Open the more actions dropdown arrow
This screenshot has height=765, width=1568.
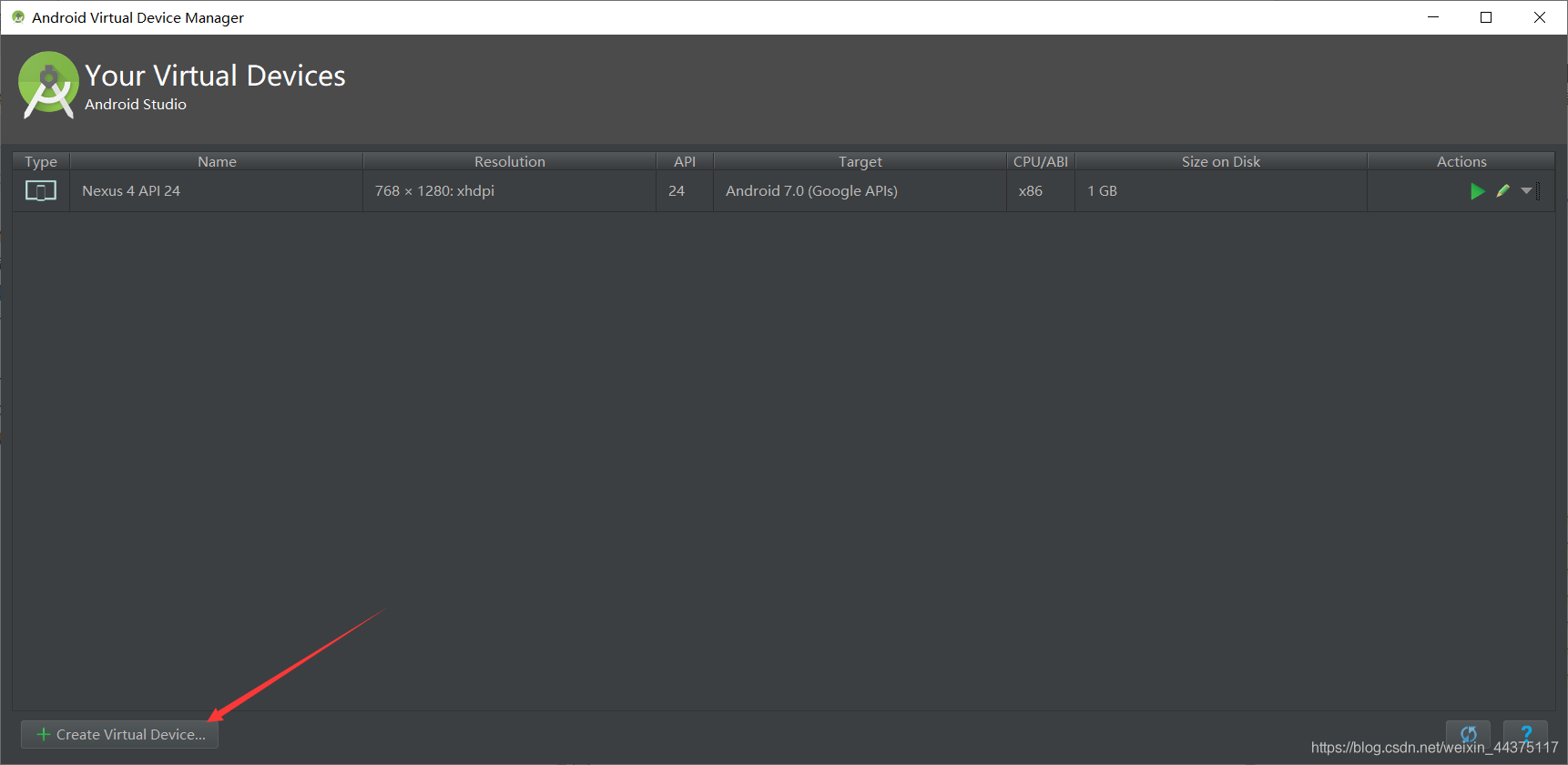[x=1527, y=191]
